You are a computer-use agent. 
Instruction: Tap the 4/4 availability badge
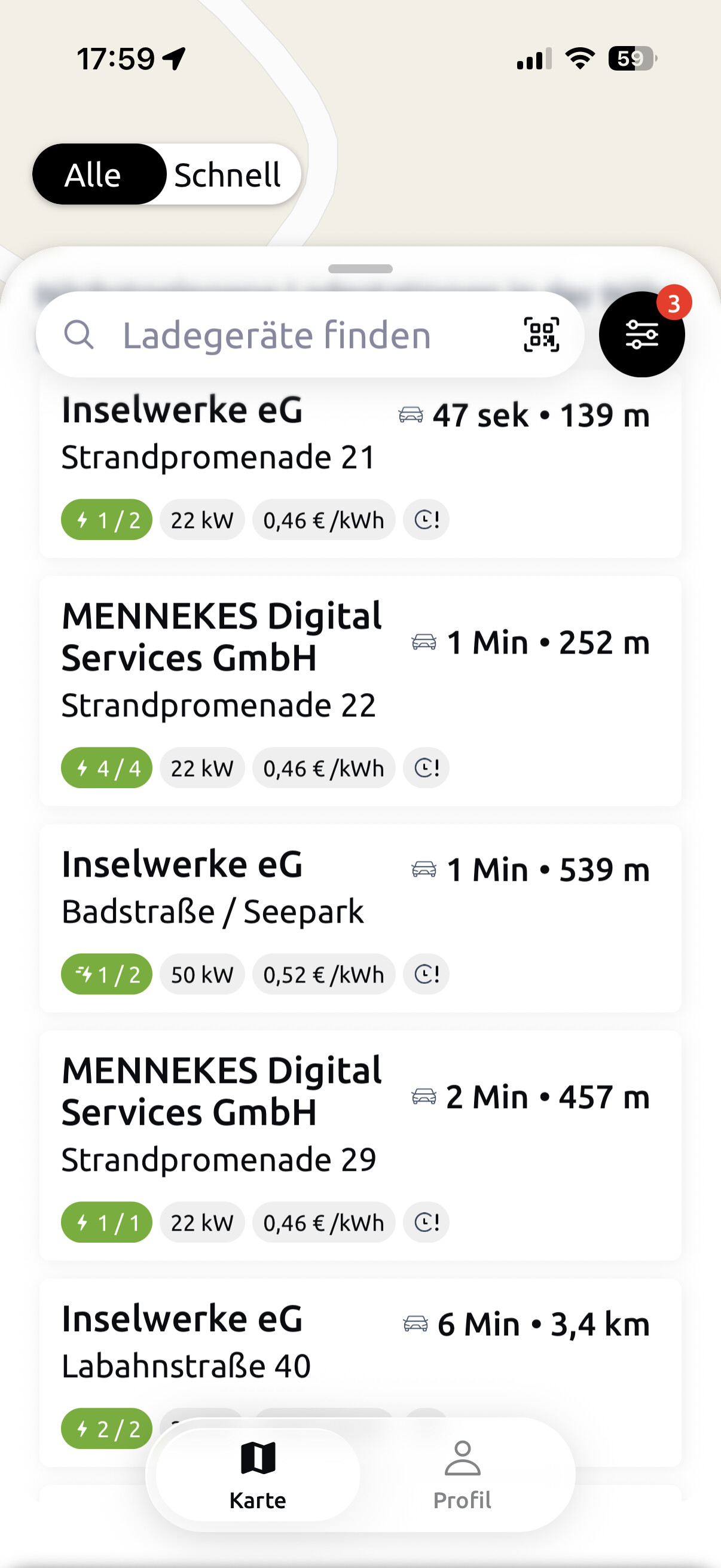106,768
